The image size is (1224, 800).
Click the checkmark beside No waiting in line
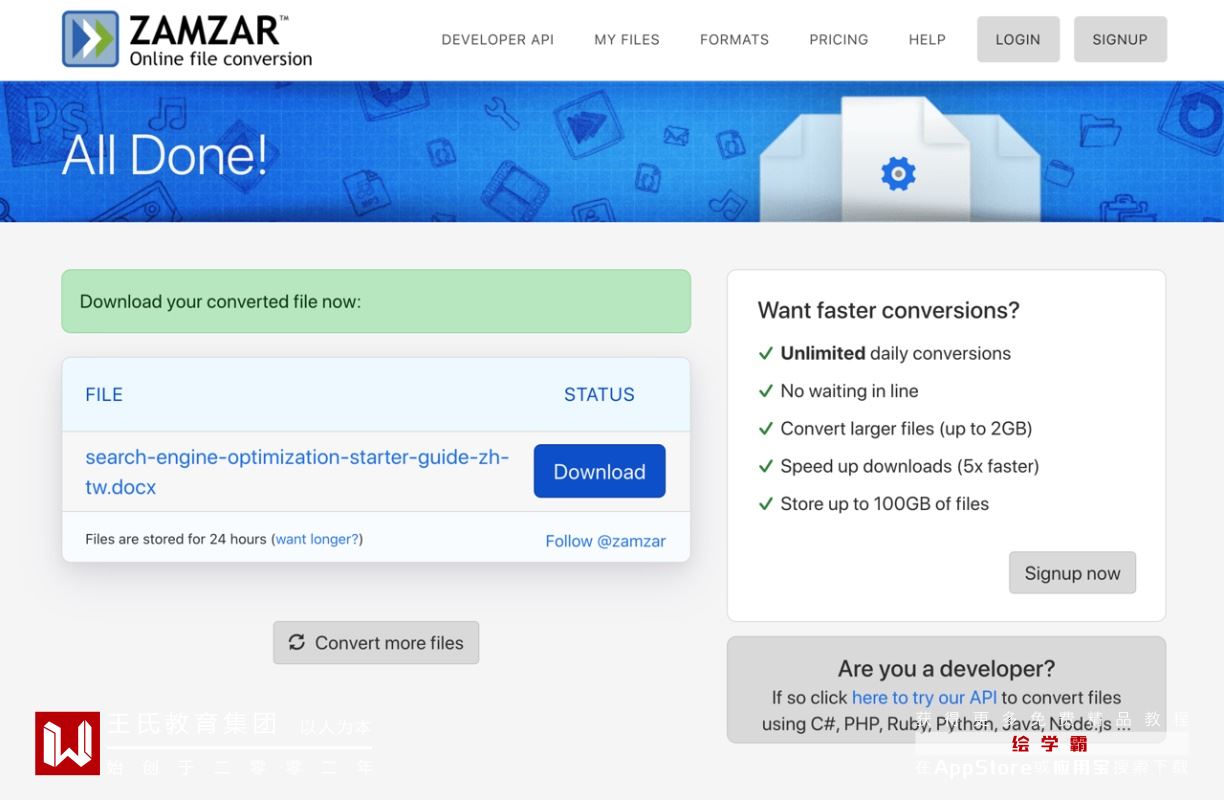pos(766,391)
